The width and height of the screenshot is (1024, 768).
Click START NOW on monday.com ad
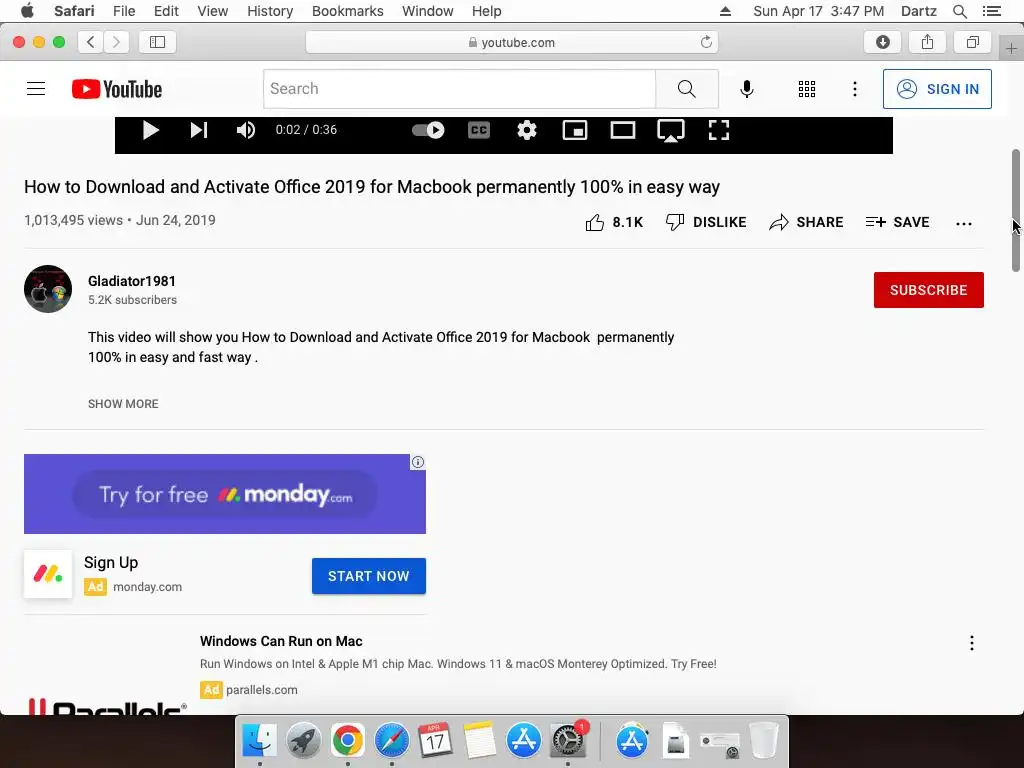[x=368, y=576]
